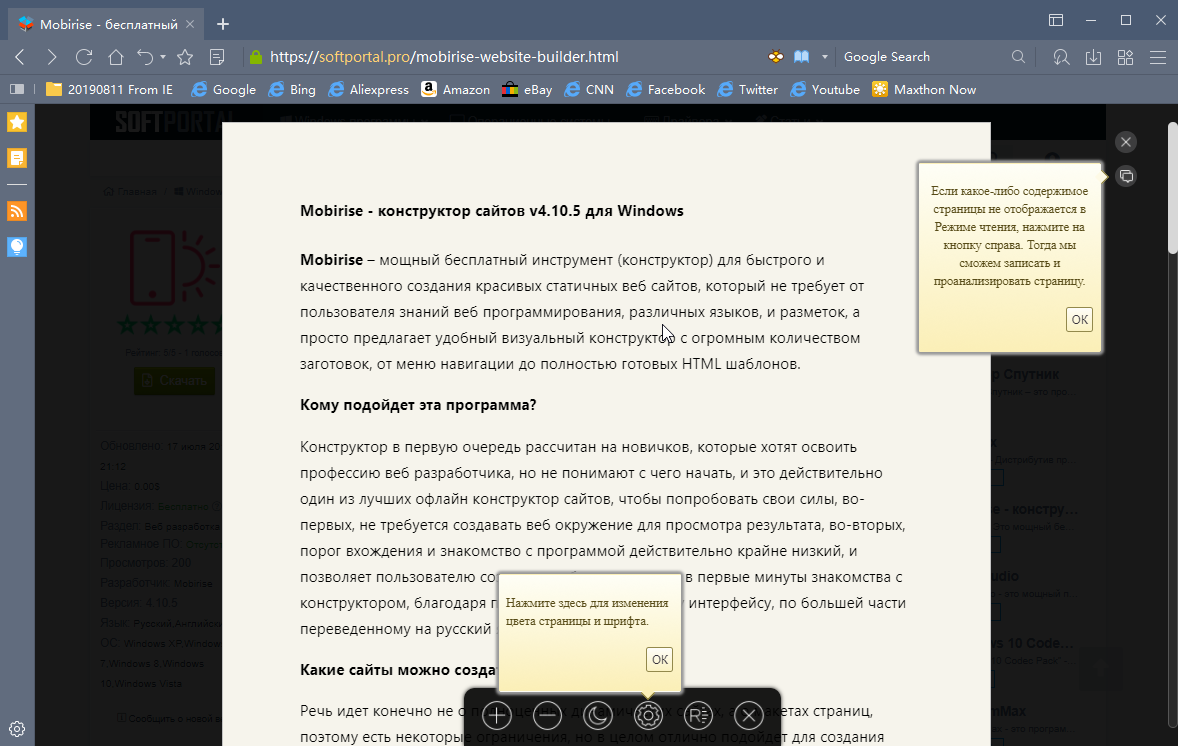Open sidebar settings gear at bottom left

click(17, 729)
